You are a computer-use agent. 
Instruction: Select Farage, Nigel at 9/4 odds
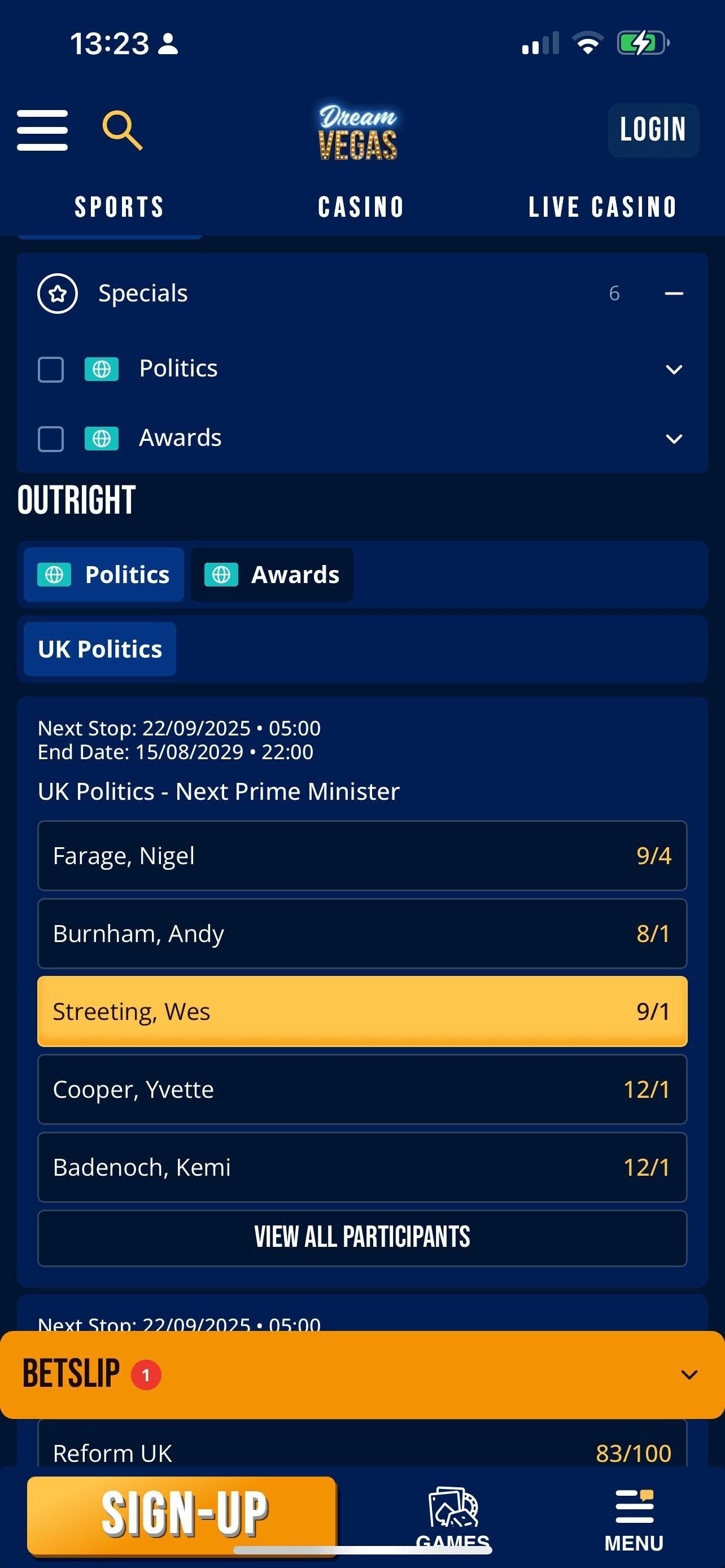click(362, 855)
